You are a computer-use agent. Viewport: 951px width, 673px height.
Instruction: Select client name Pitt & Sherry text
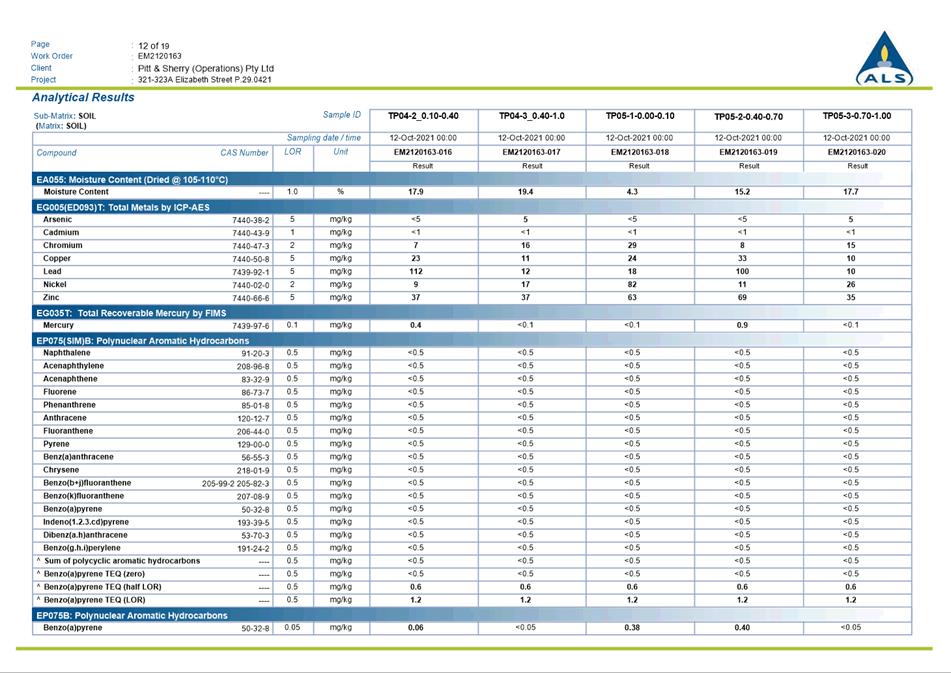(206, 68)
